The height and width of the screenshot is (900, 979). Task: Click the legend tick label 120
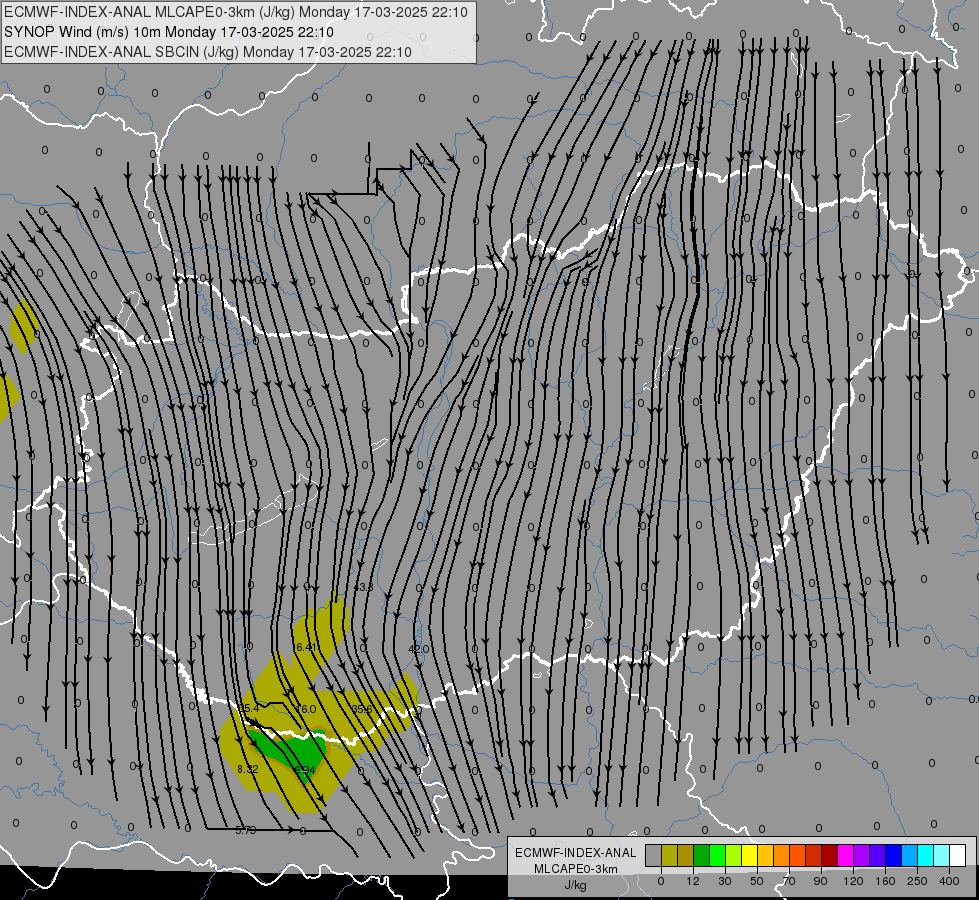point(854,881)
